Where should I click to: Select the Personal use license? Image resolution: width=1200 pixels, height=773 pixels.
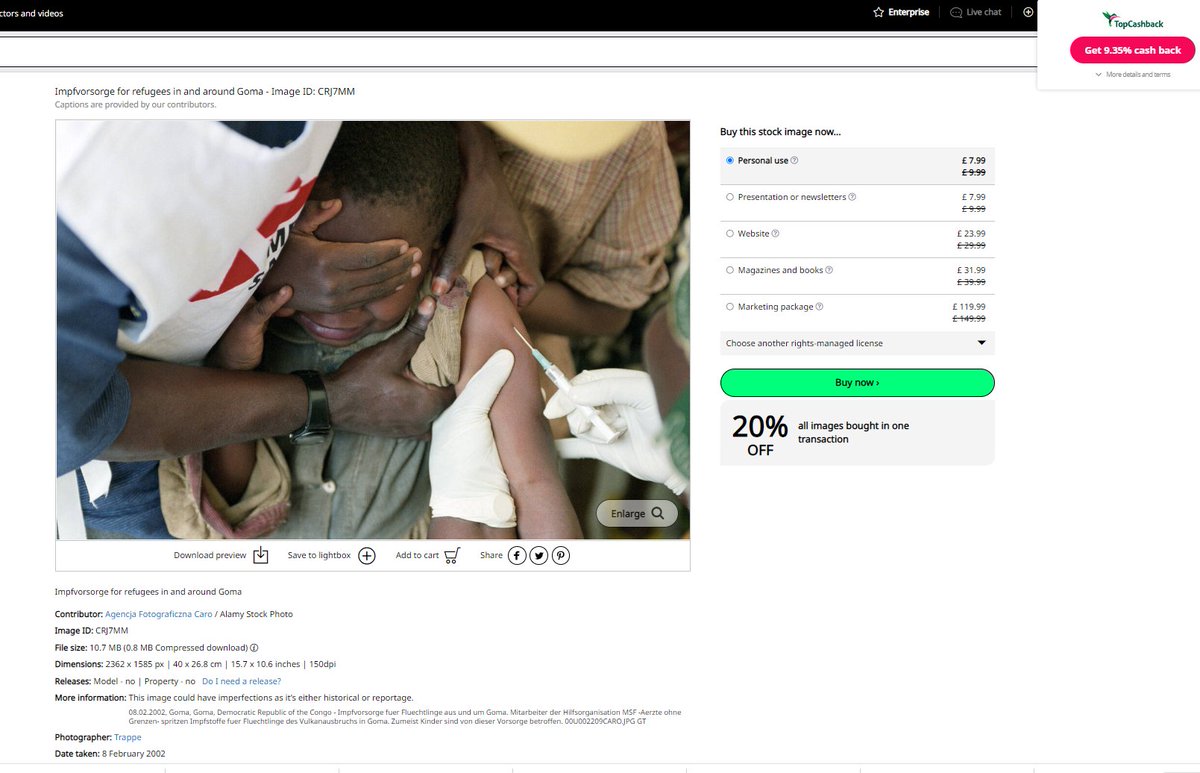(730, 160)
